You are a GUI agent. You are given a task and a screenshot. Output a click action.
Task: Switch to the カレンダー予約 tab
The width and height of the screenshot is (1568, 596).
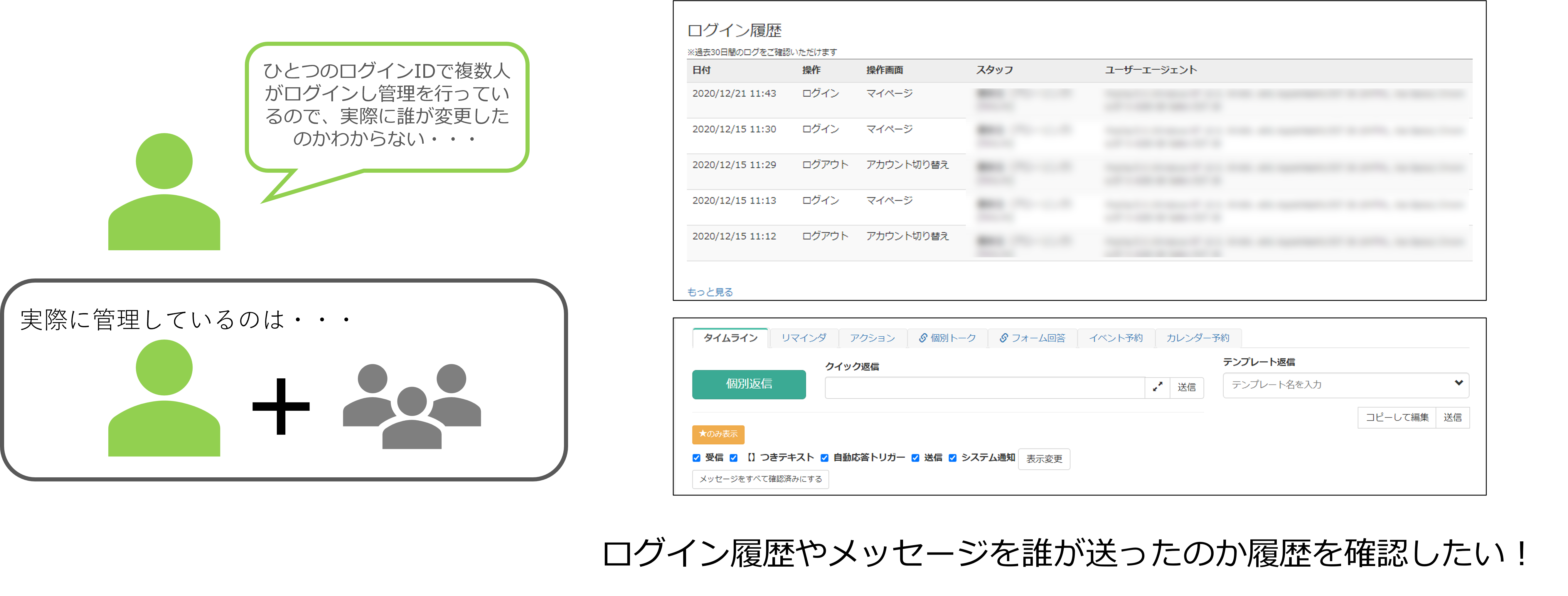coord(1198,338)
